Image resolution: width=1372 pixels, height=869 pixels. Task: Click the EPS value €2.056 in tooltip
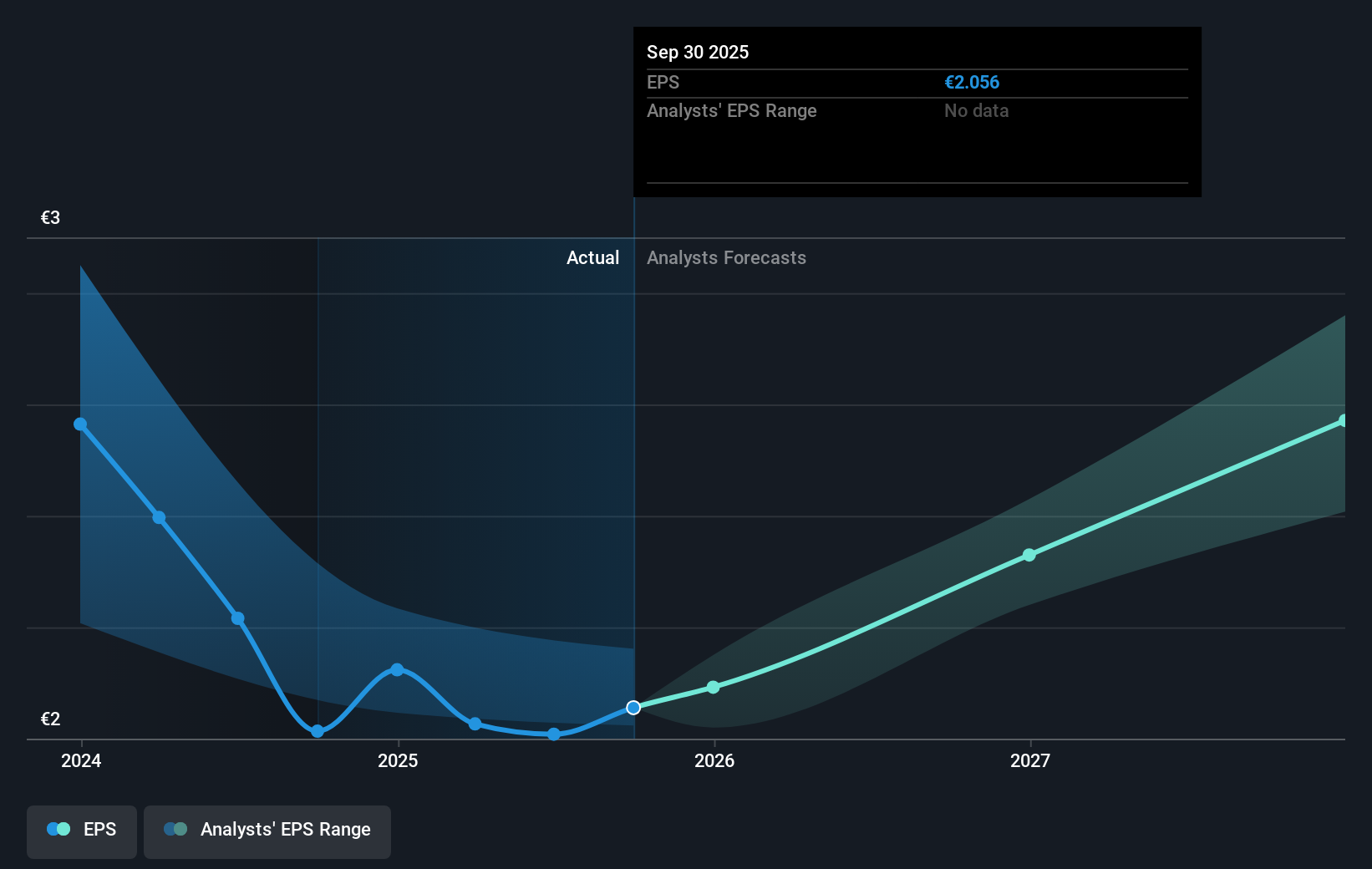pyautogui.click(x=972, y=83)
